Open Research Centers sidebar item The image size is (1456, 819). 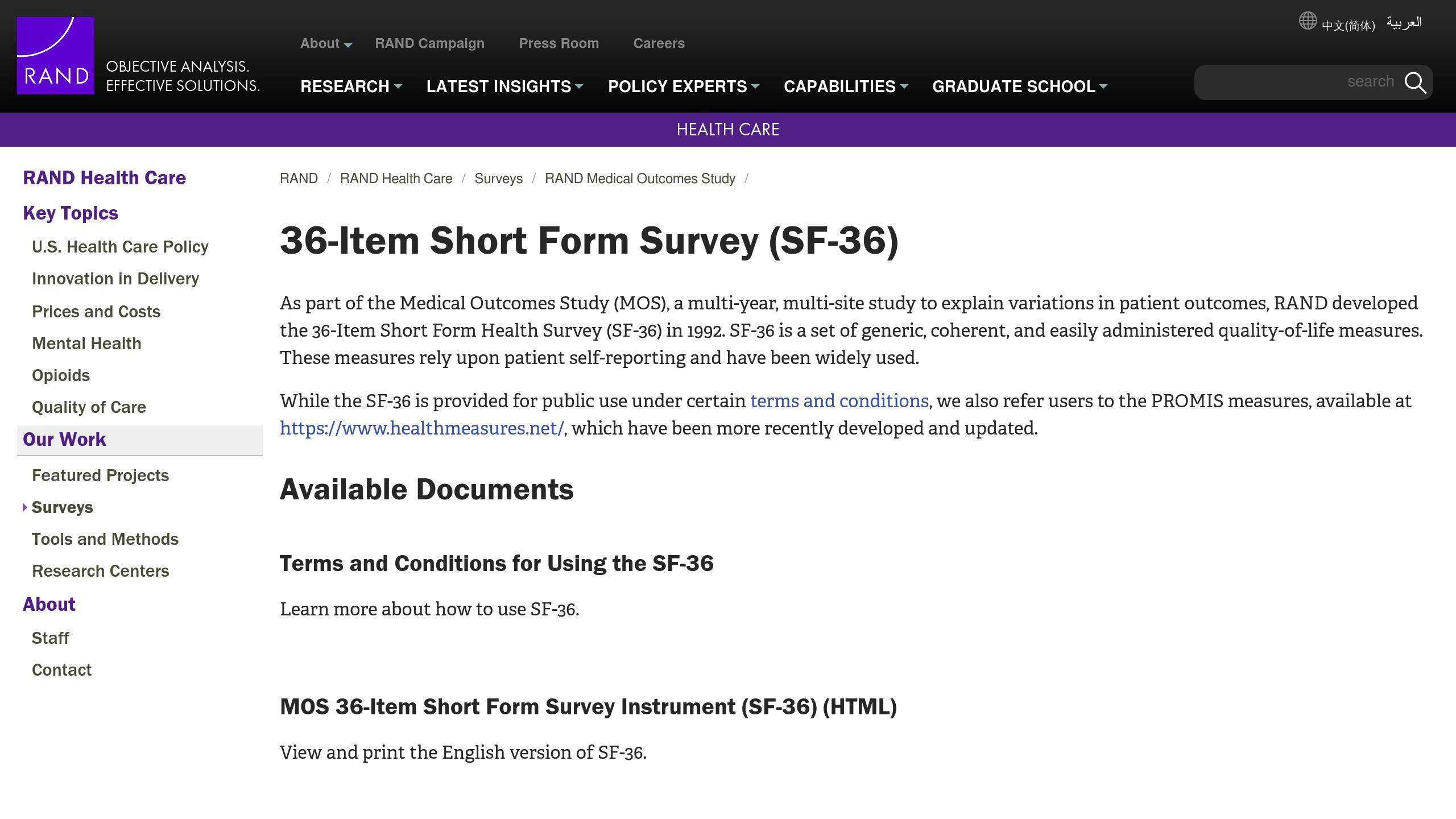point(101,571)
